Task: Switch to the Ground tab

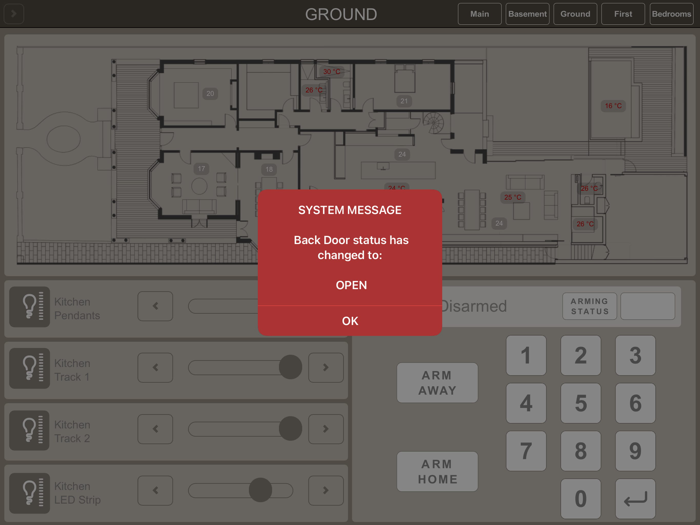Action: (575, 14)
